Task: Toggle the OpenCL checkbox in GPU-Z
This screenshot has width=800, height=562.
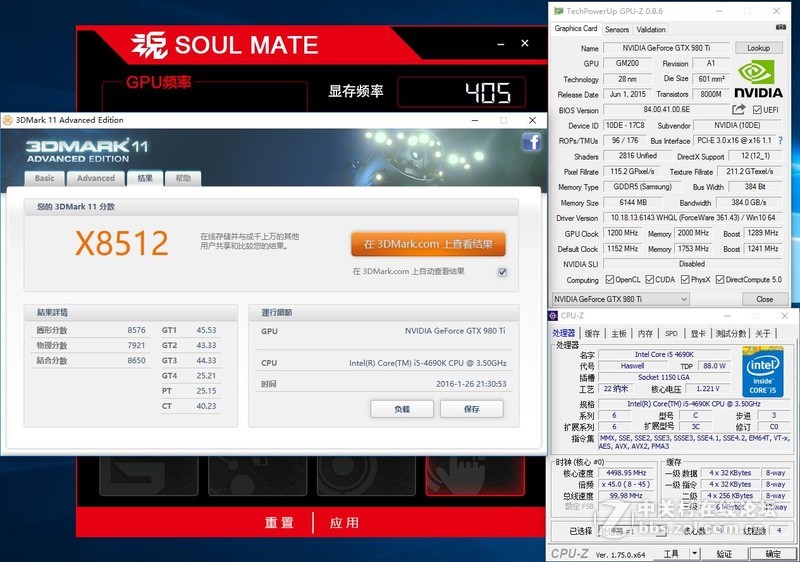Action: coord(609,279)
